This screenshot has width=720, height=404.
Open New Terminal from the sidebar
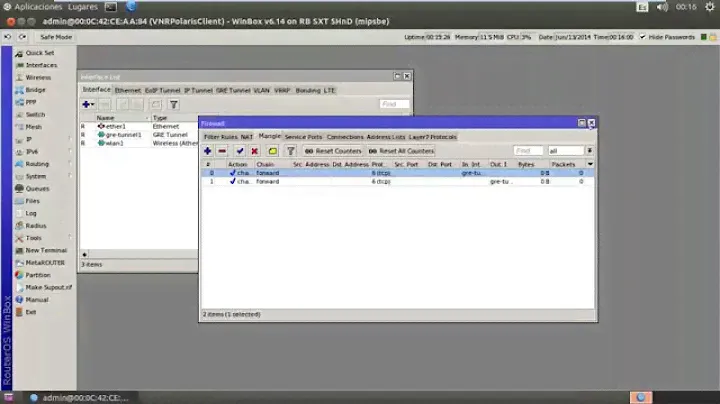46,250
